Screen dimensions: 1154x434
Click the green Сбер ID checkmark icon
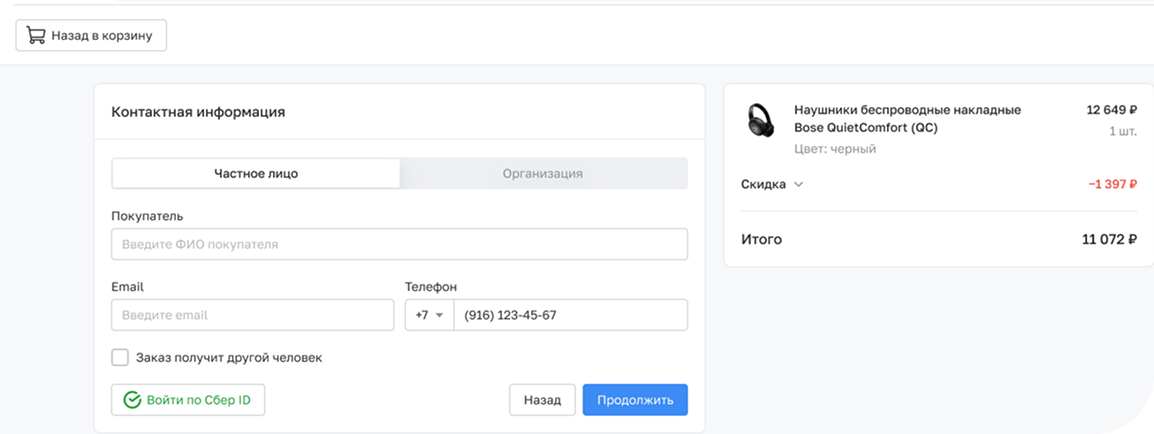[132, 401]
